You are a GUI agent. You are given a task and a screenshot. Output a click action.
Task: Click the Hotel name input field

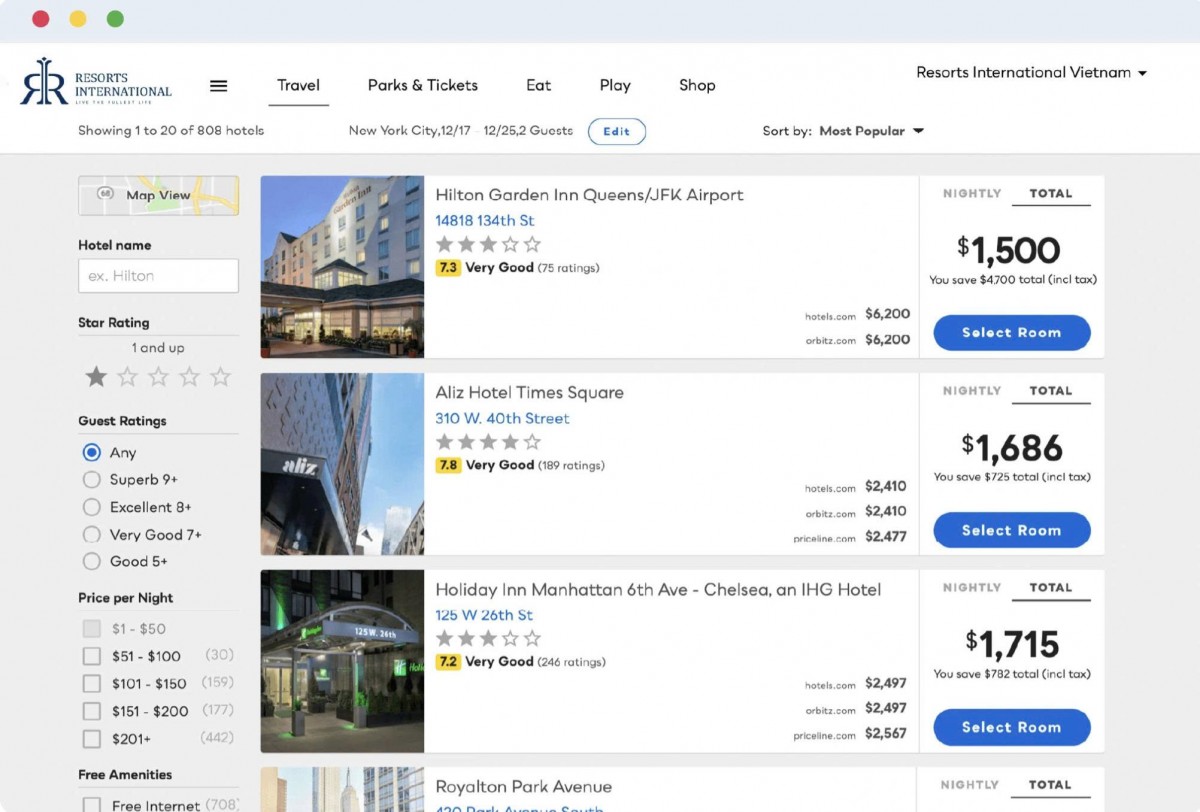pos(158,276)
